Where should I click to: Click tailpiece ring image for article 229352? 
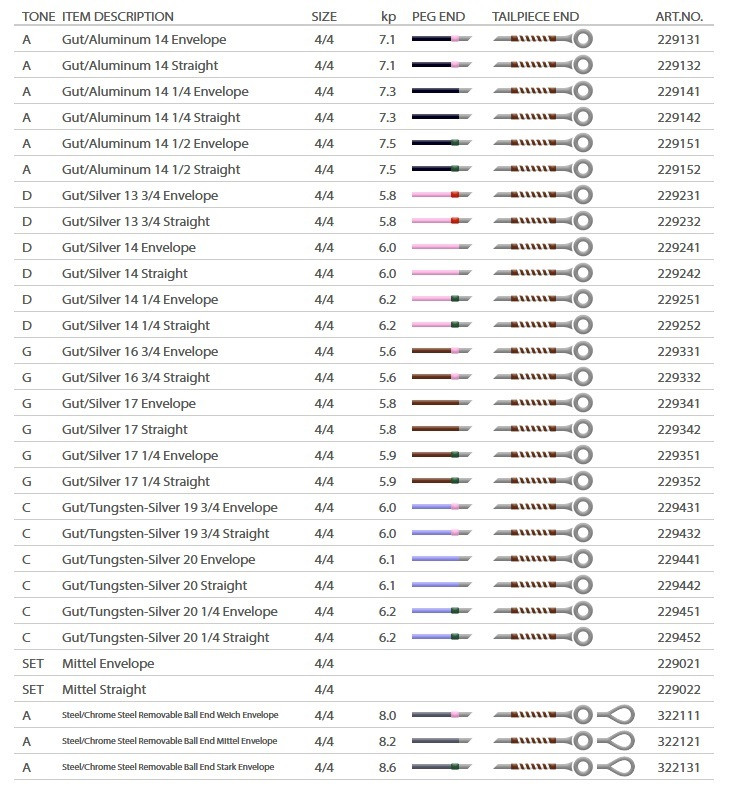(x=582, y=482)
